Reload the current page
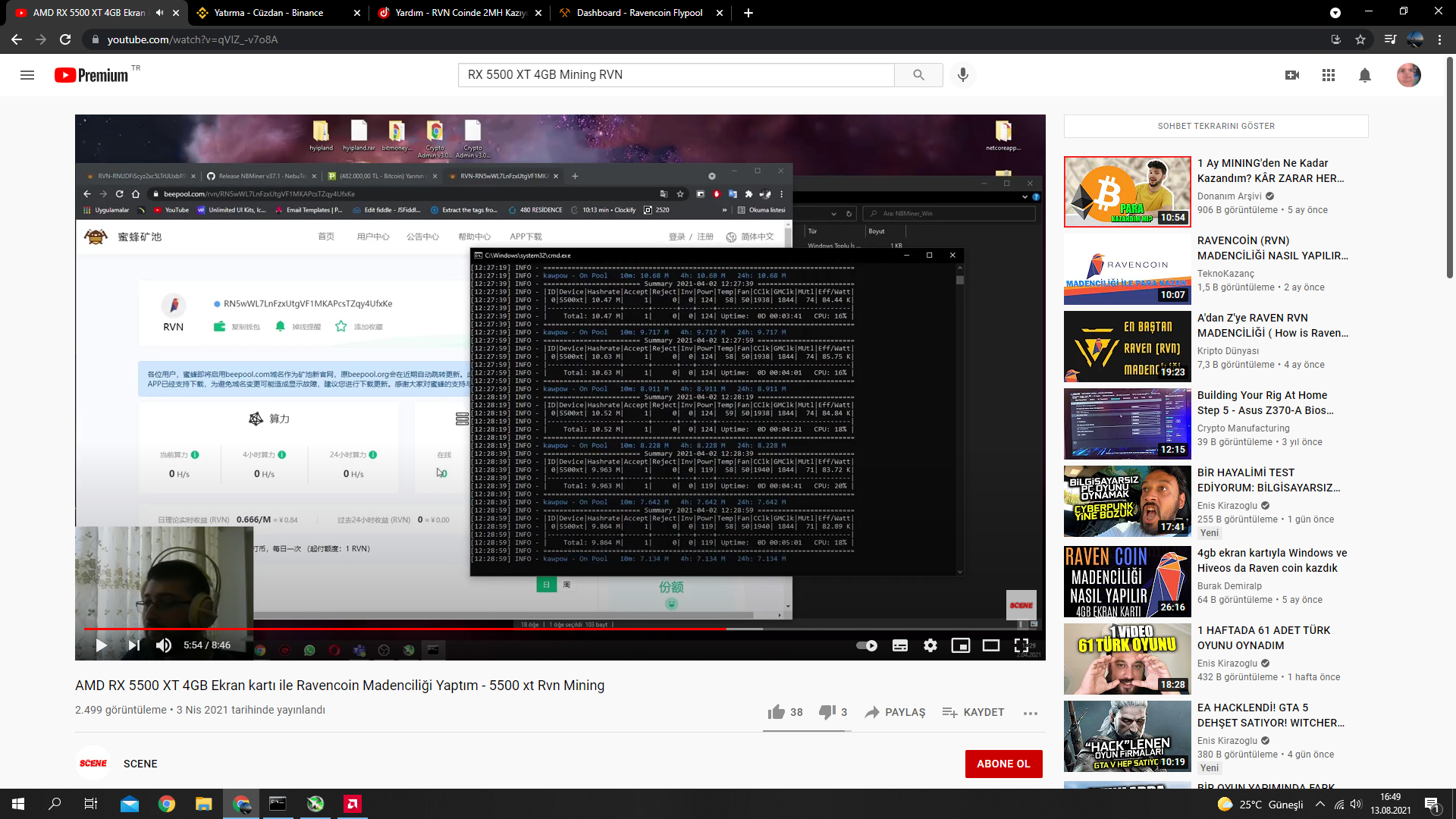Screen dimensions: 1456x819 65,39
